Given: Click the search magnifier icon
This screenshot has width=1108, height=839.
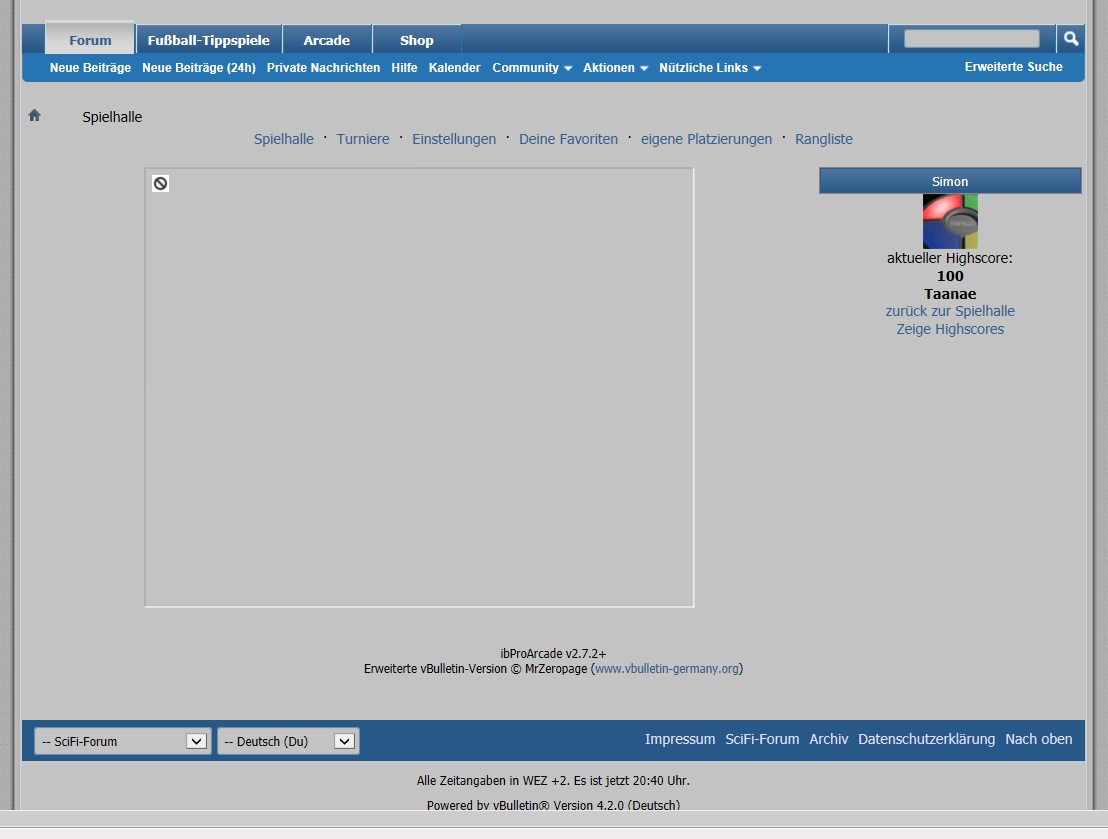Looking at the screenshot, I should [x=1071, y=39].
